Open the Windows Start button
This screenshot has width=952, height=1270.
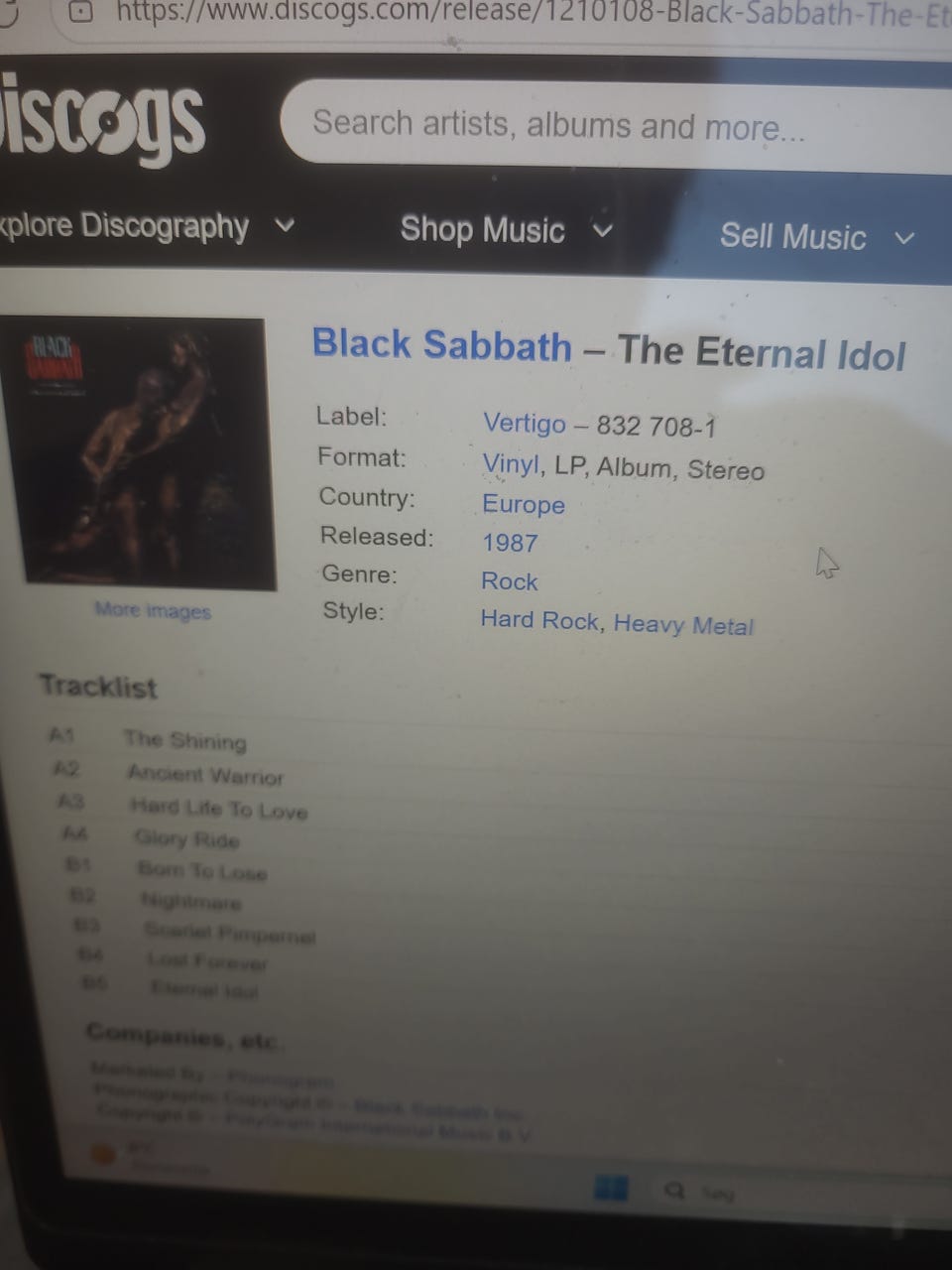[x=610, y=1189]
